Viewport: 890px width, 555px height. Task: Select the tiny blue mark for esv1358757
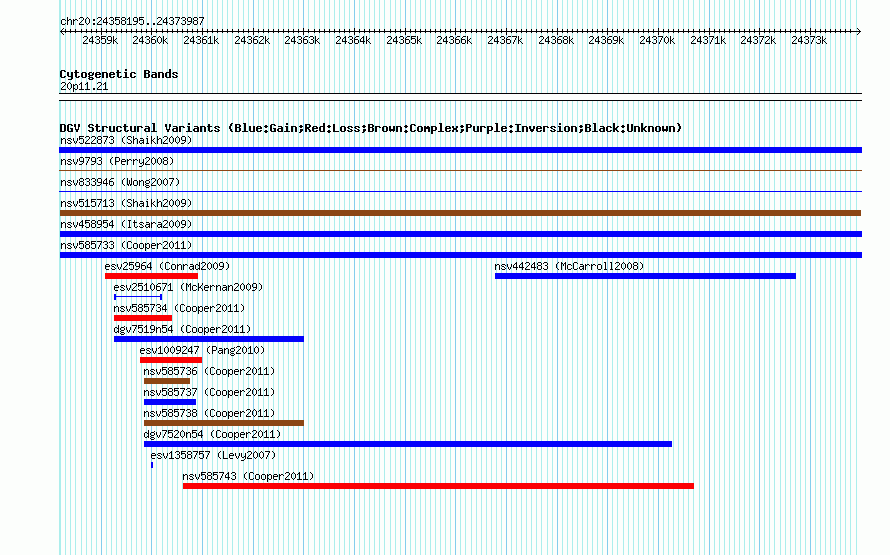[x=152, y=465]
